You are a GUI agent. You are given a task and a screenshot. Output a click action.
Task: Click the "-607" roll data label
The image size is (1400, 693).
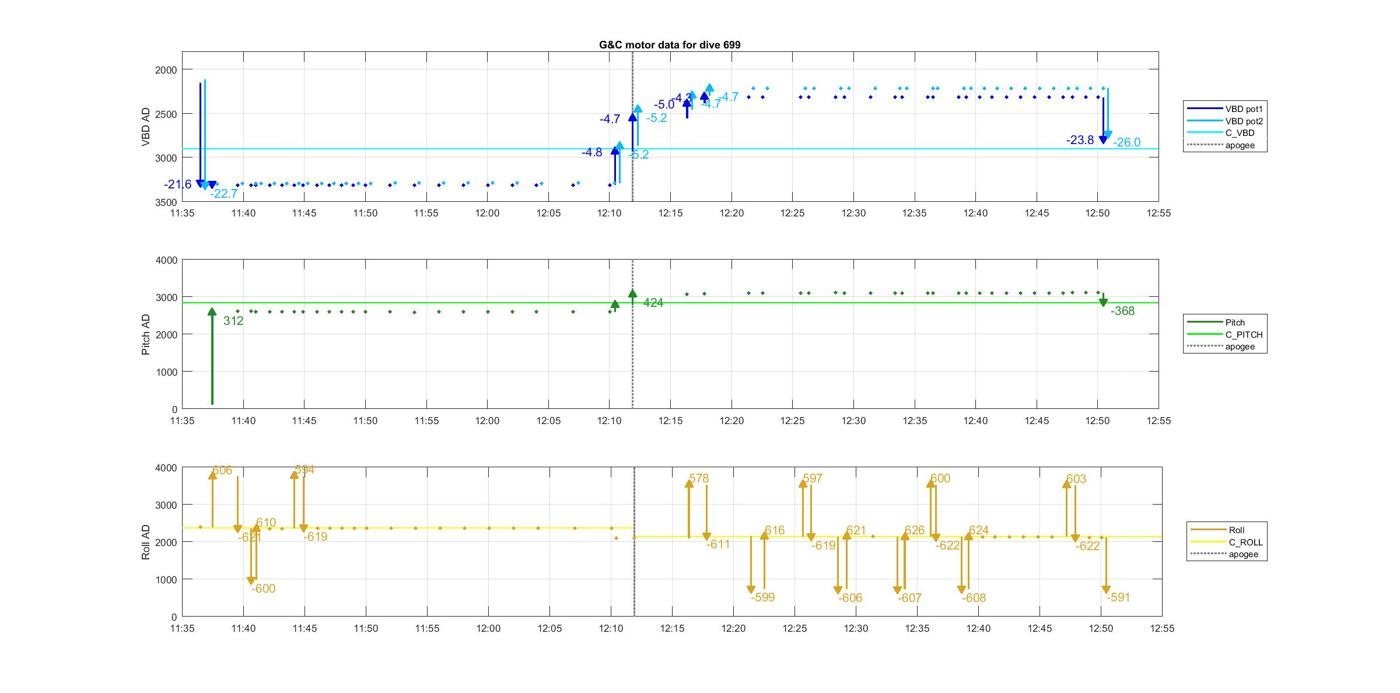[909, 598]
